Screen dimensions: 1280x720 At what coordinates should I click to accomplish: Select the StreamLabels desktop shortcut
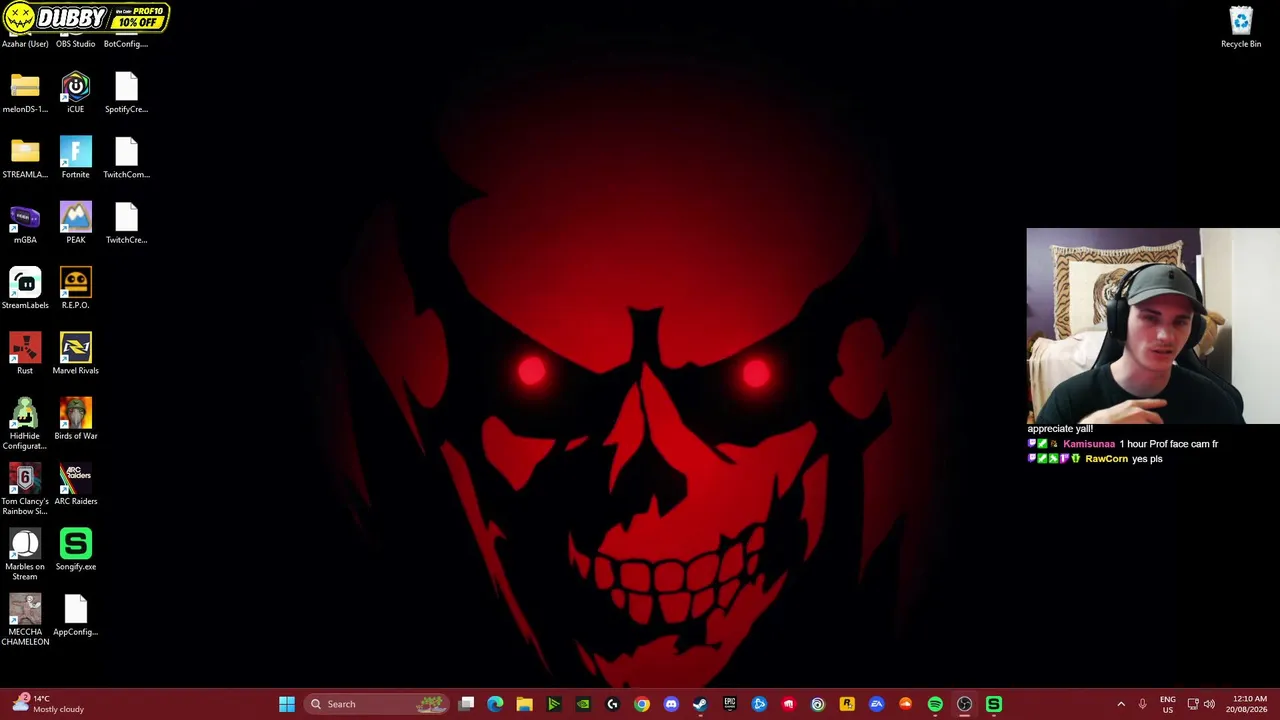25,288
